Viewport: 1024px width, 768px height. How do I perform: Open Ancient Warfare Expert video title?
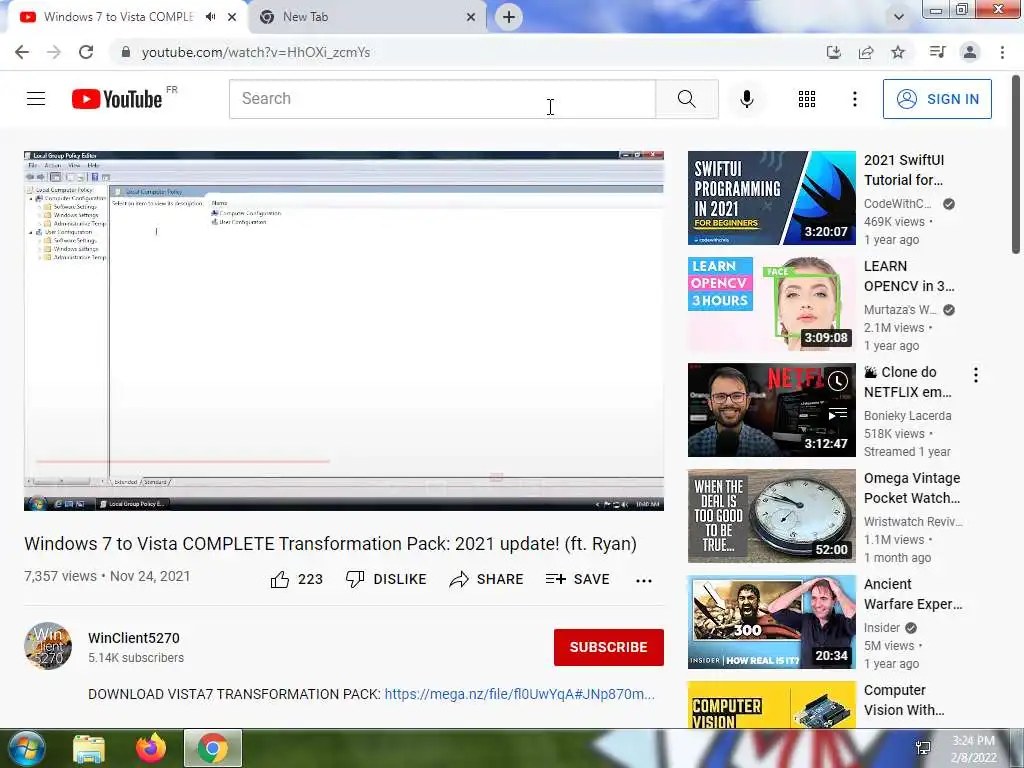click(912, 594)
